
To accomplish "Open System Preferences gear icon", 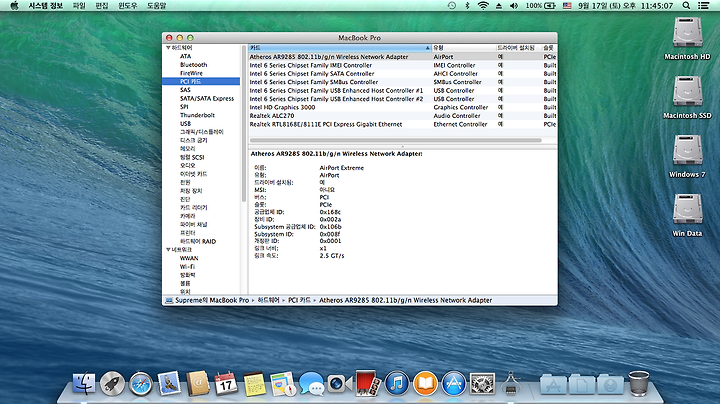I will [x=482, y=384].
